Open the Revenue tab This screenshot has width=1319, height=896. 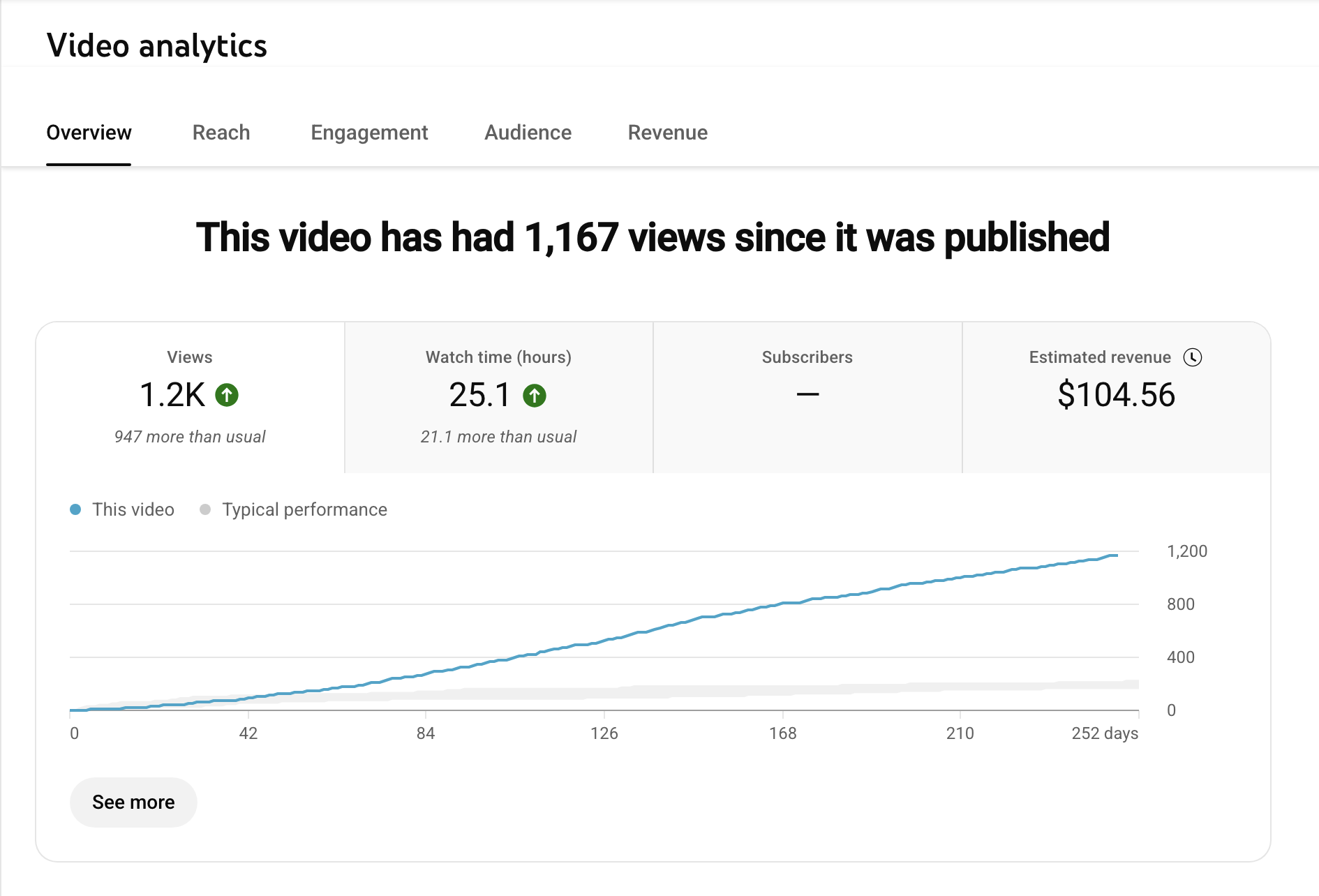[x=667, y=133]
